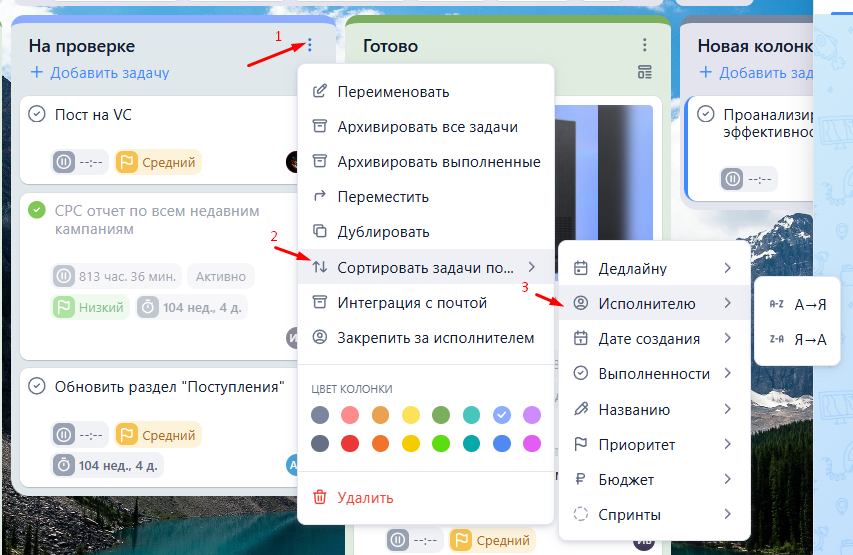Expand the Спринты submenu chevron
Viewport: 853px width, 555px height.
point(727,514)
